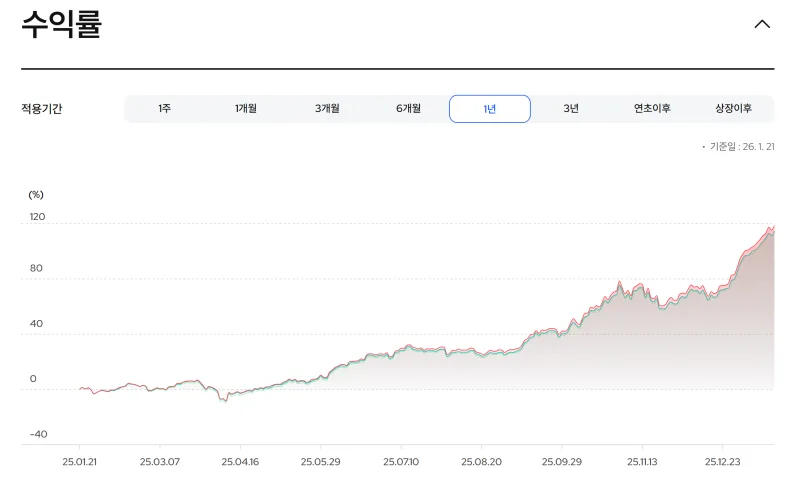This screenshot has width=800, height=482.
Task: Select the highlighted 1년 period tab
Action: coord(490,109)
